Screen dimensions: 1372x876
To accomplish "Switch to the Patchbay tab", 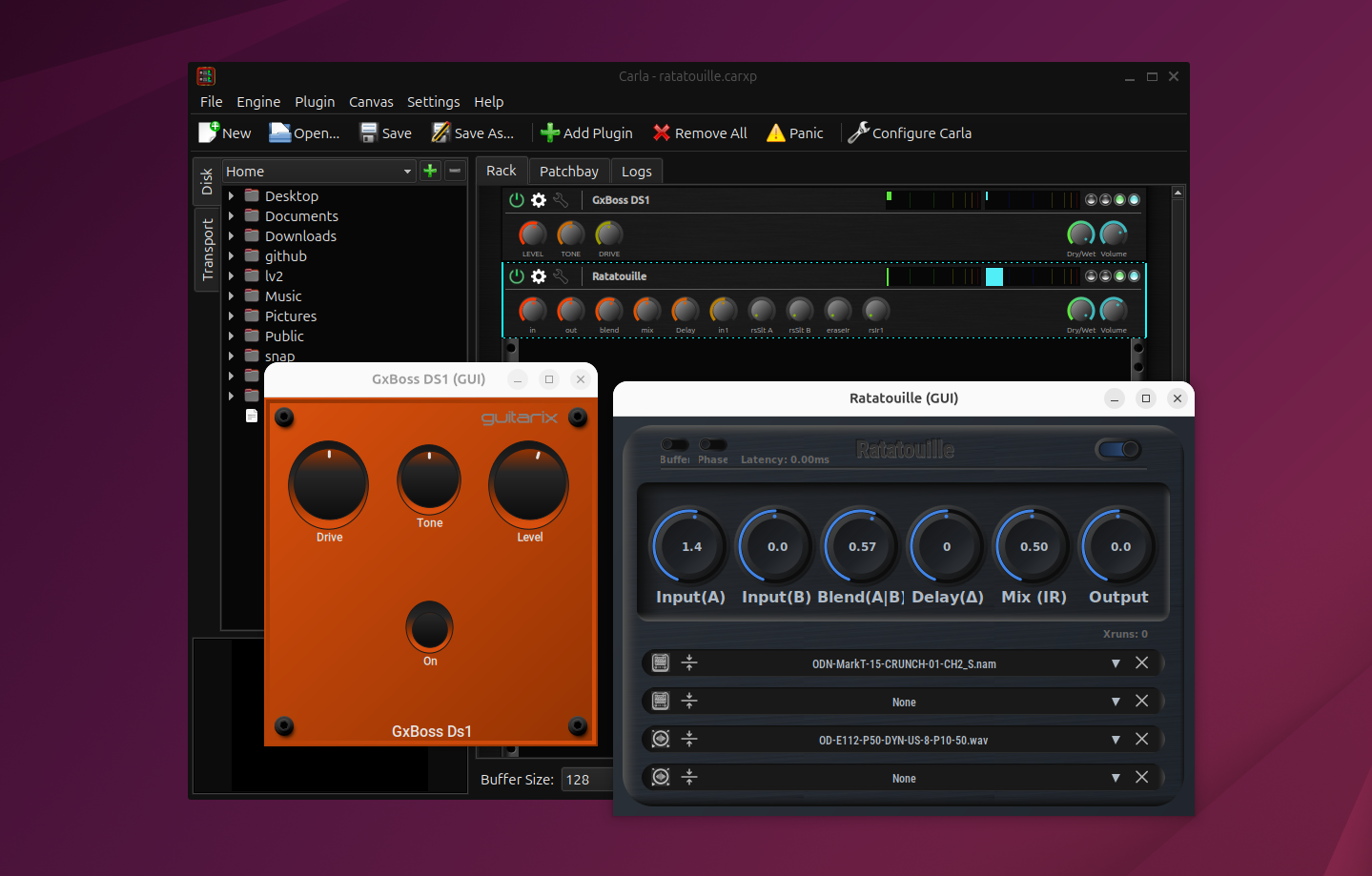I will point(568,172).
